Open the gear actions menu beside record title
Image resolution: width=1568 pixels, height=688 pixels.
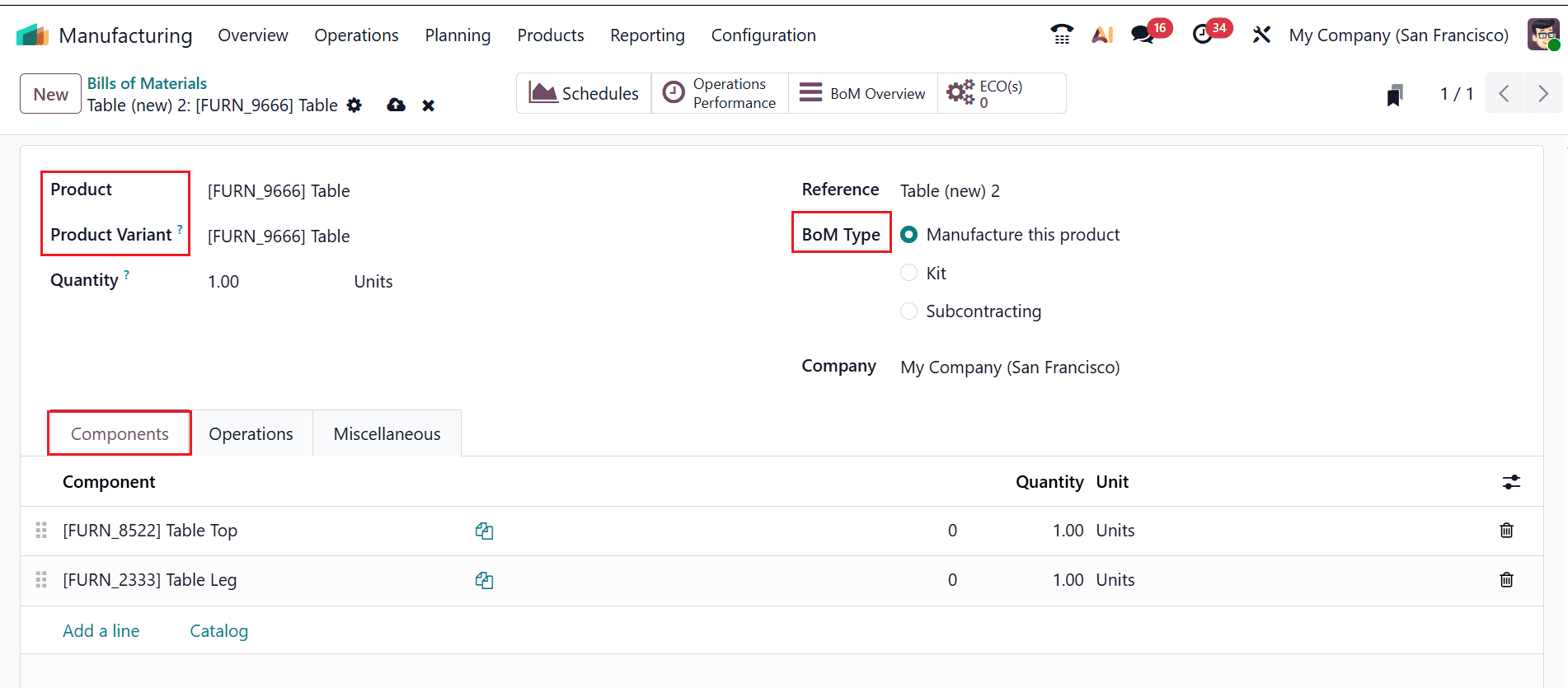[354, 105]
